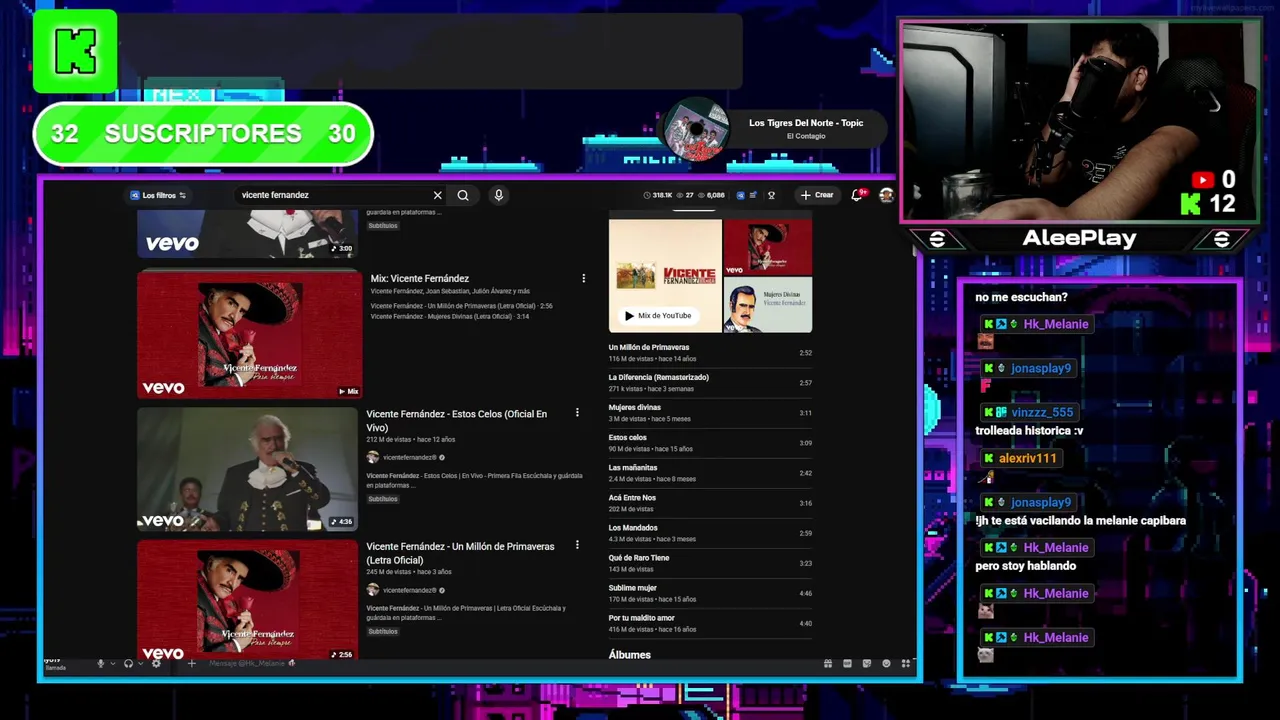This screenshot has height=720, width=1280.
Task: Open vicentefernandez channel under Un Millón de Primaveras
Action: tap(409, 590)
